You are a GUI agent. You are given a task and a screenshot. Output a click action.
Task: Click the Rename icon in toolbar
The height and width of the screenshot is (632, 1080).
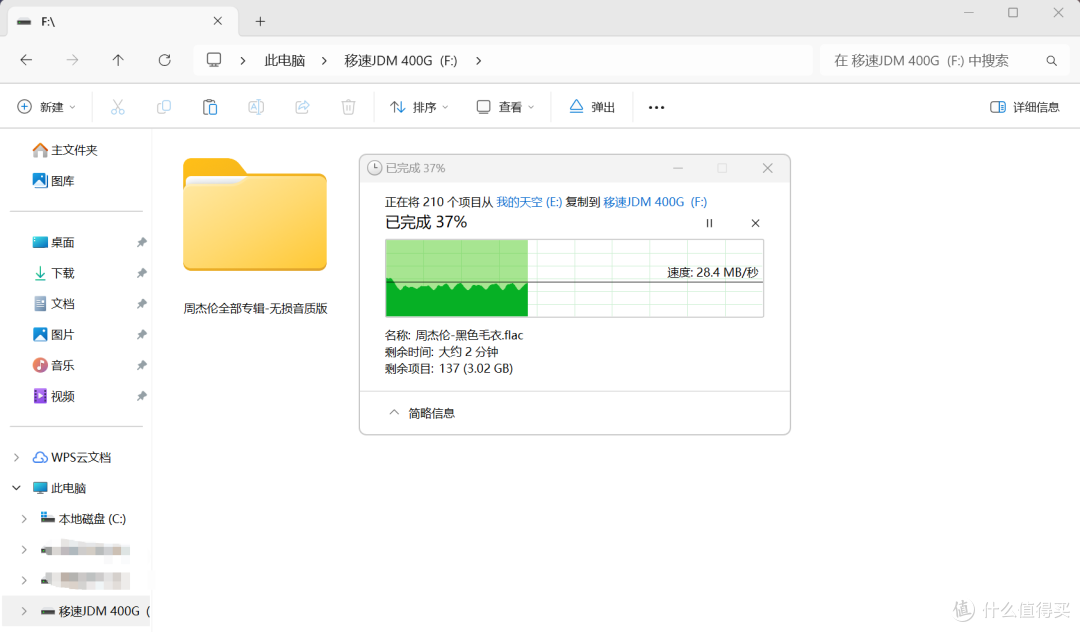pyautogui.click(x=256, y=107)
